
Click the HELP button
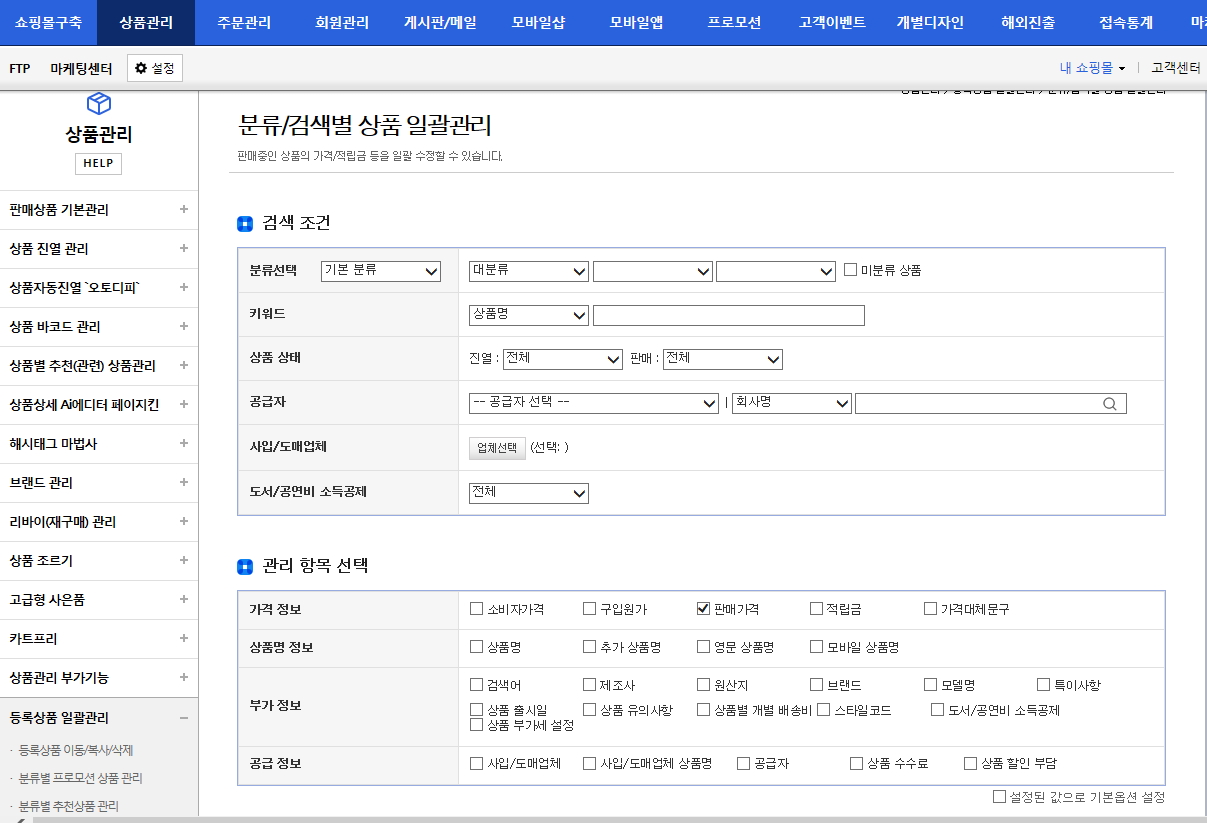pyautogui.click(x=98, y=163)
